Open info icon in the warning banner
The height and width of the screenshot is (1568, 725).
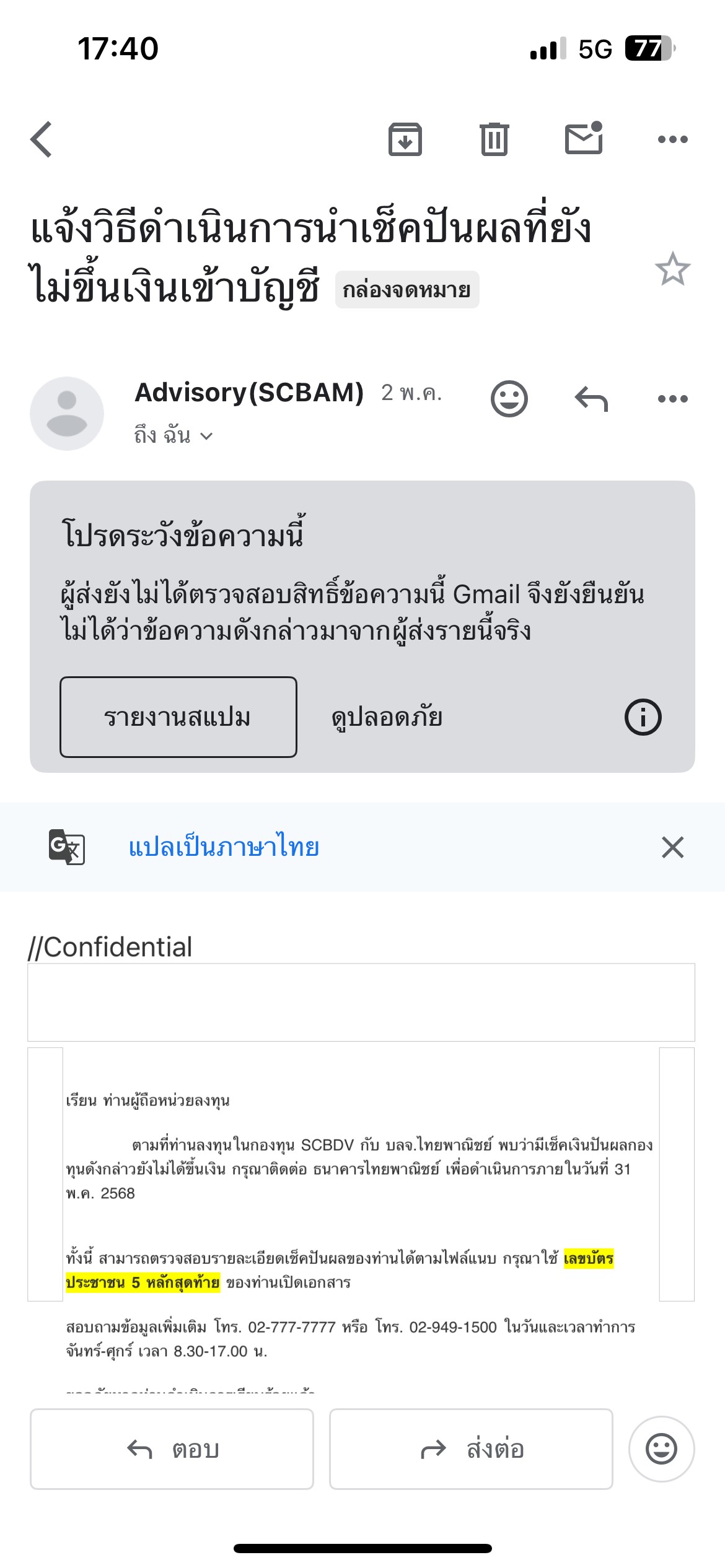643,717
